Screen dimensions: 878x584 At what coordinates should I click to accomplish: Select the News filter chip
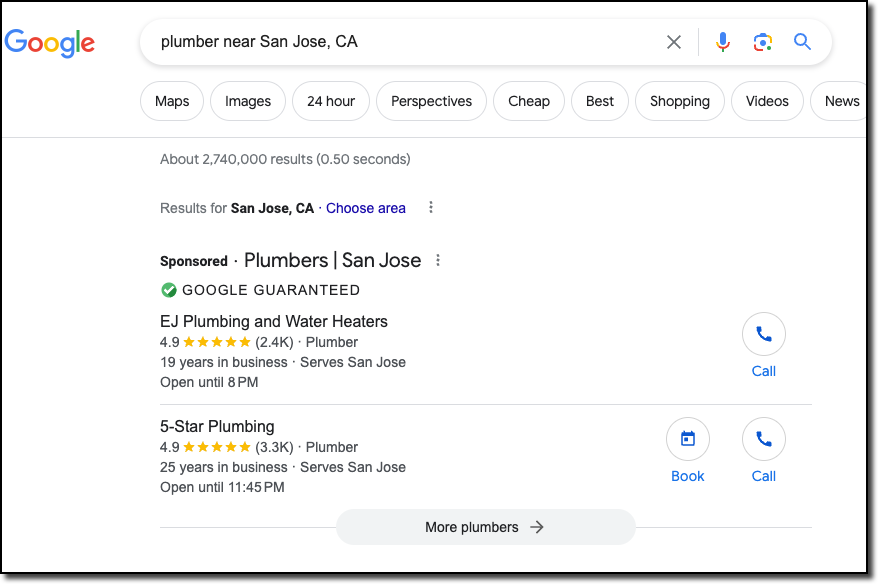click(839, 101)
